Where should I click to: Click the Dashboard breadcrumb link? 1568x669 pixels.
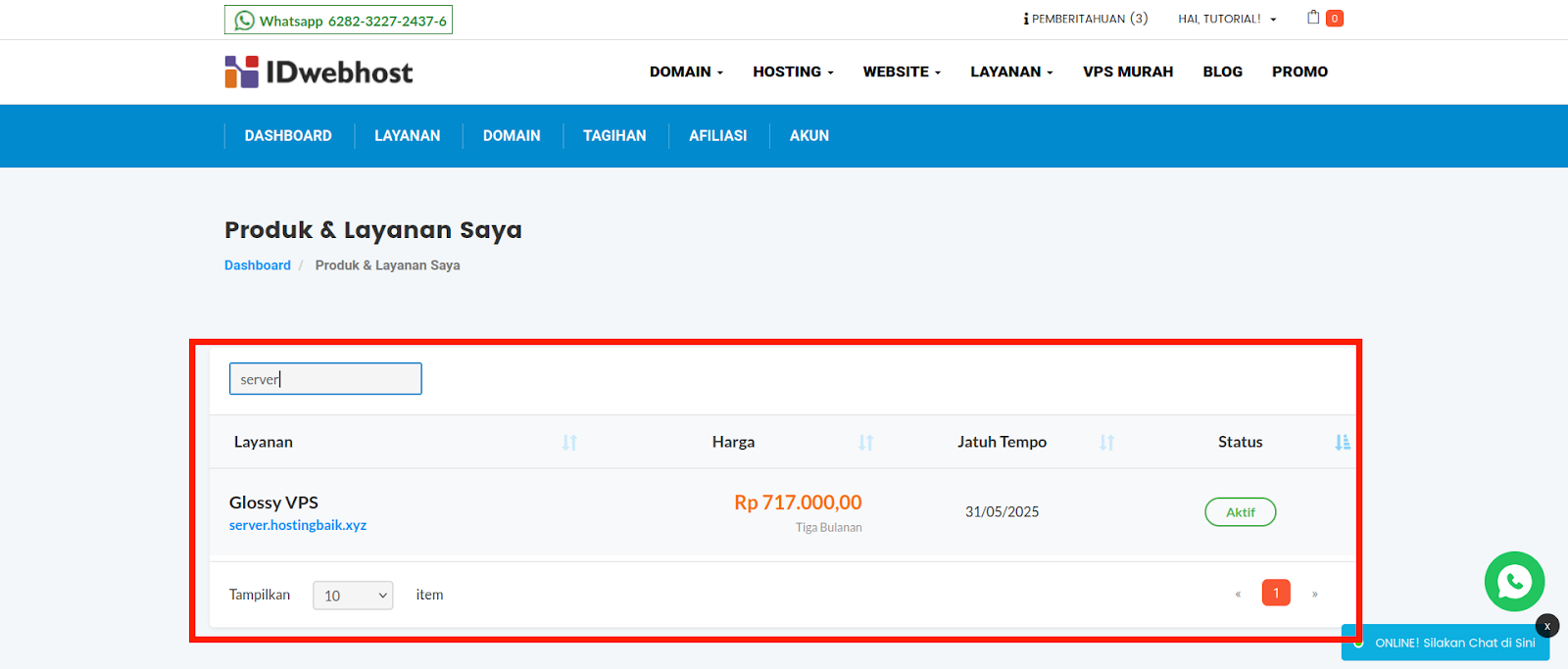coord(258,265)
